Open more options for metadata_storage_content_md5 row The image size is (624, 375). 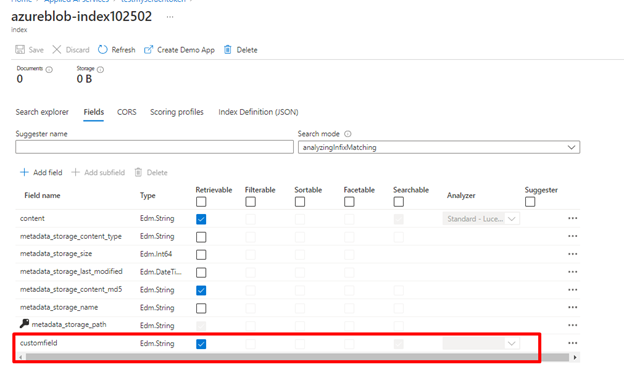tap(573, 290)
